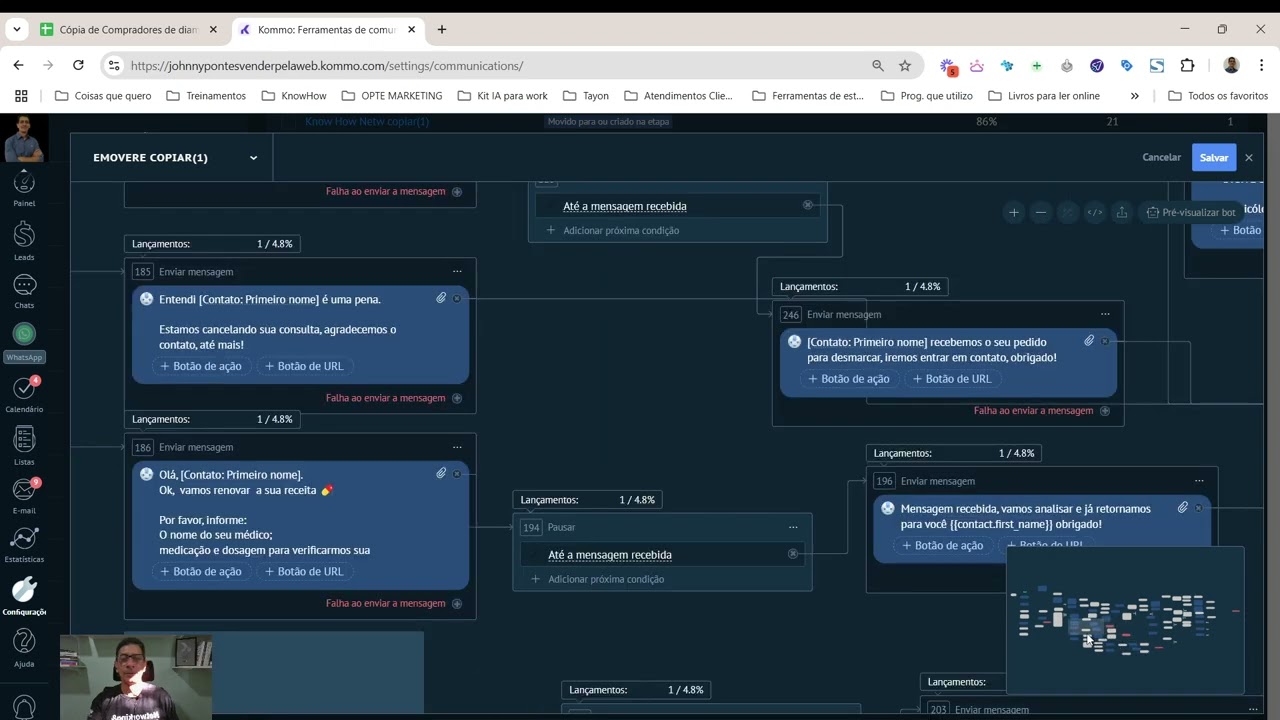
Task: Click Salvar to save the bot
Action: coord(1214,157)
